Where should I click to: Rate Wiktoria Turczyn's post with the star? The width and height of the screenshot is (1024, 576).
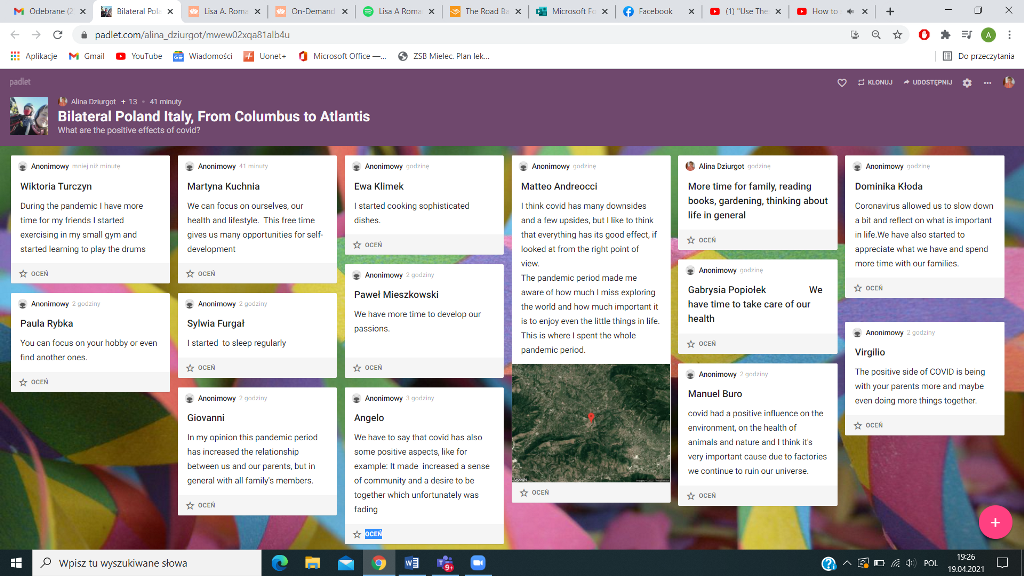click(x=23, y=273)
